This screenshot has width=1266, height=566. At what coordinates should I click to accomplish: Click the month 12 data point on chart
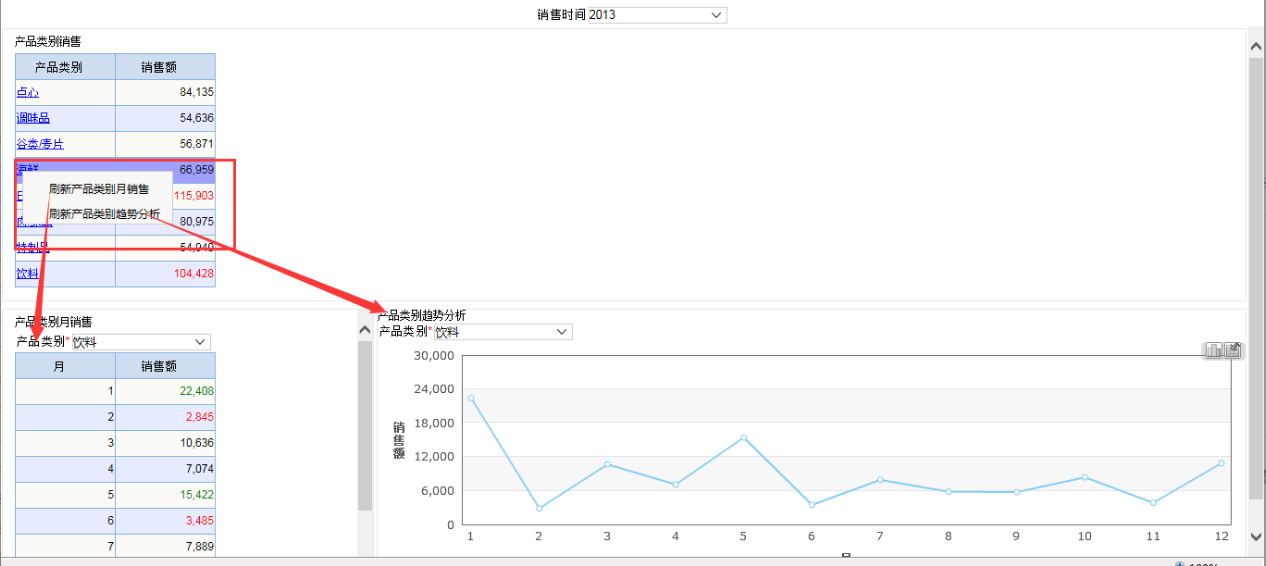(1221, 463)
